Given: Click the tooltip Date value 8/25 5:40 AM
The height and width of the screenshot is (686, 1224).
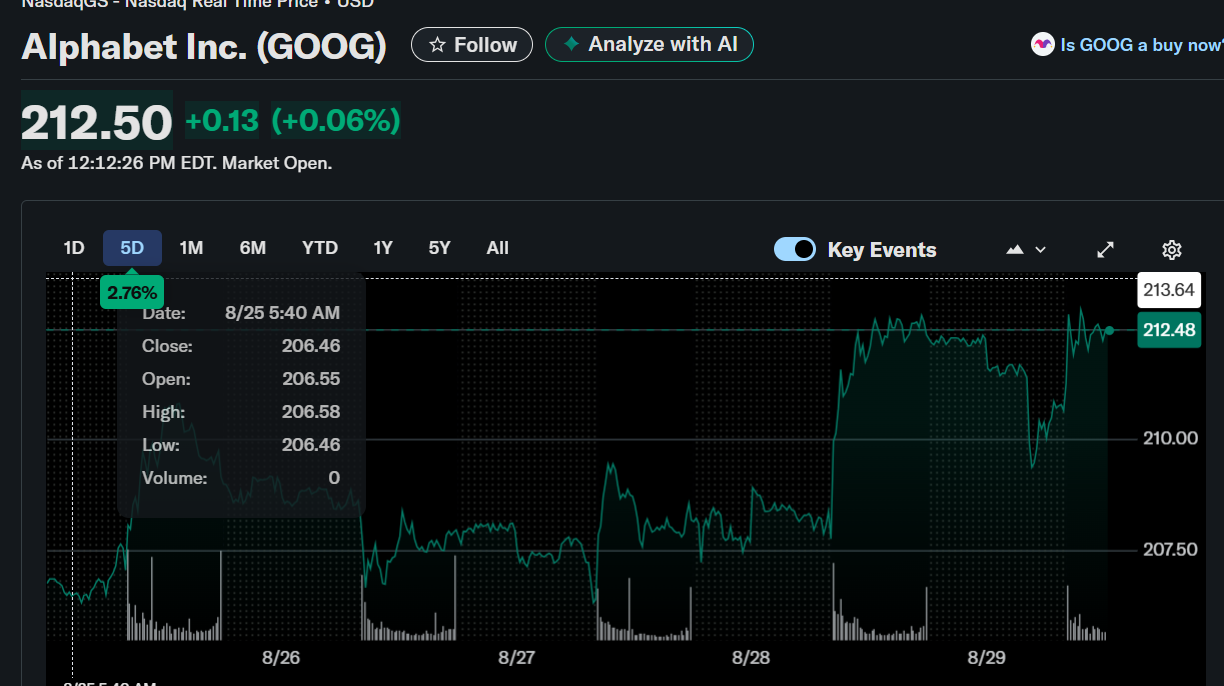Looking at the screenshot, I should point(283,313).
